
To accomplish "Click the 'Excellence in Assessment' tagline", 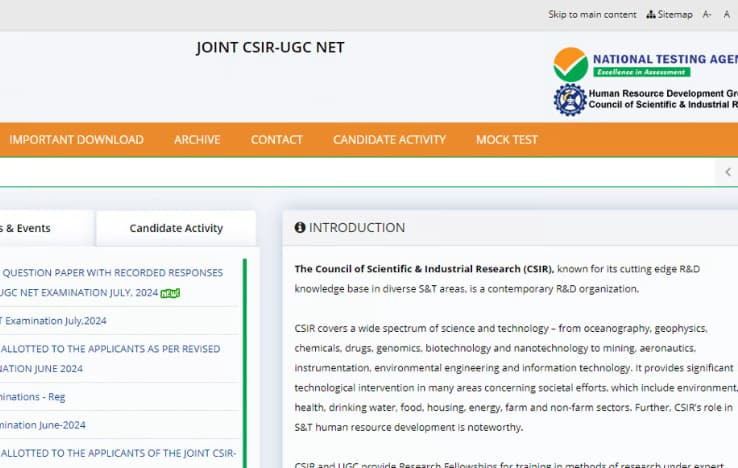I will coord(642,72).
